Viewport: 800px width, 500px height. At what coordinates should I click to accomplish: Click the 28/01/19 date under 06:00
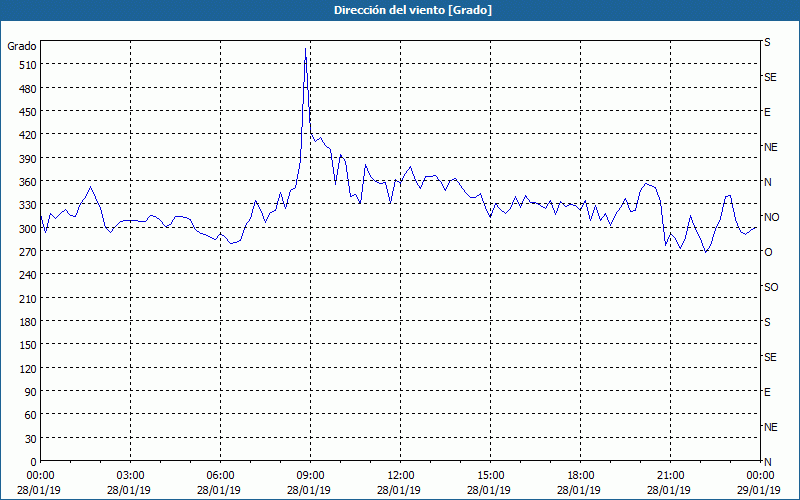(219, 490)
